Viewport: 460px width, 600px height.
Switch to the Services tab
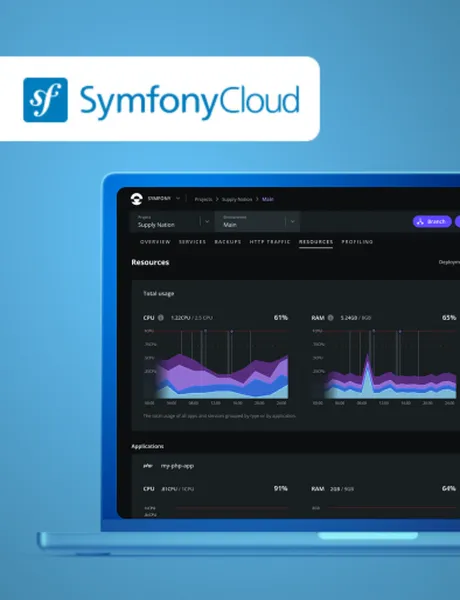click(192, 242)
